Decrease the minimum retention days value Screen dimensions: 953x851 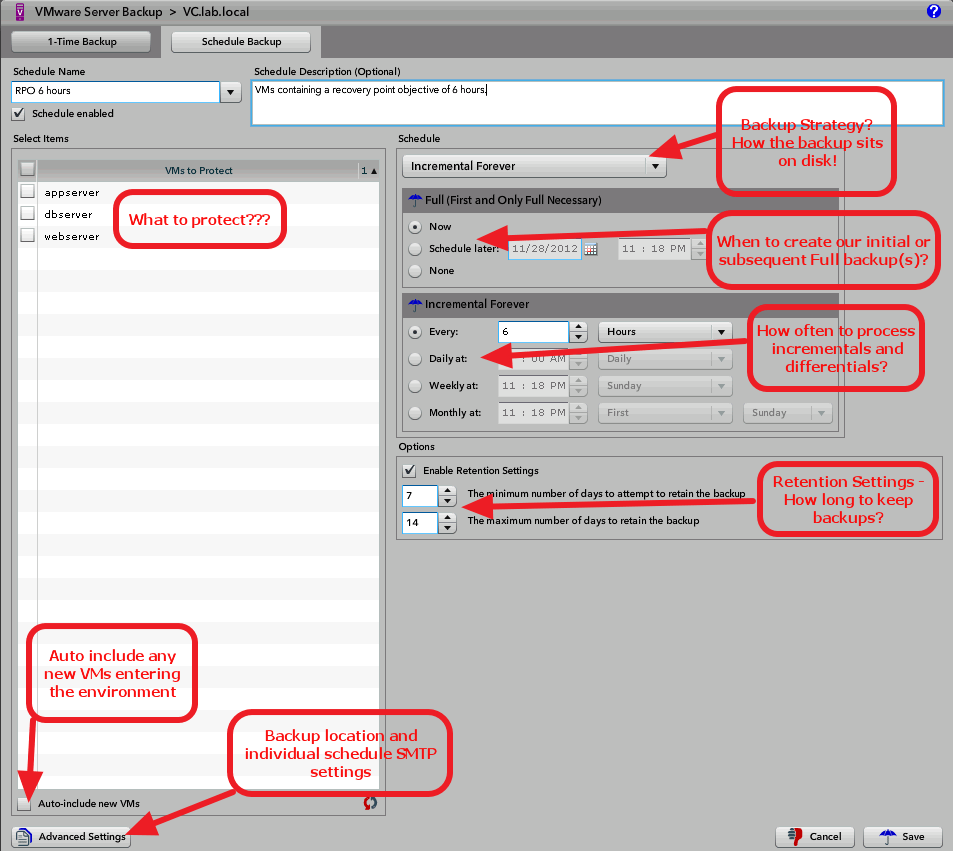(447, 501)
